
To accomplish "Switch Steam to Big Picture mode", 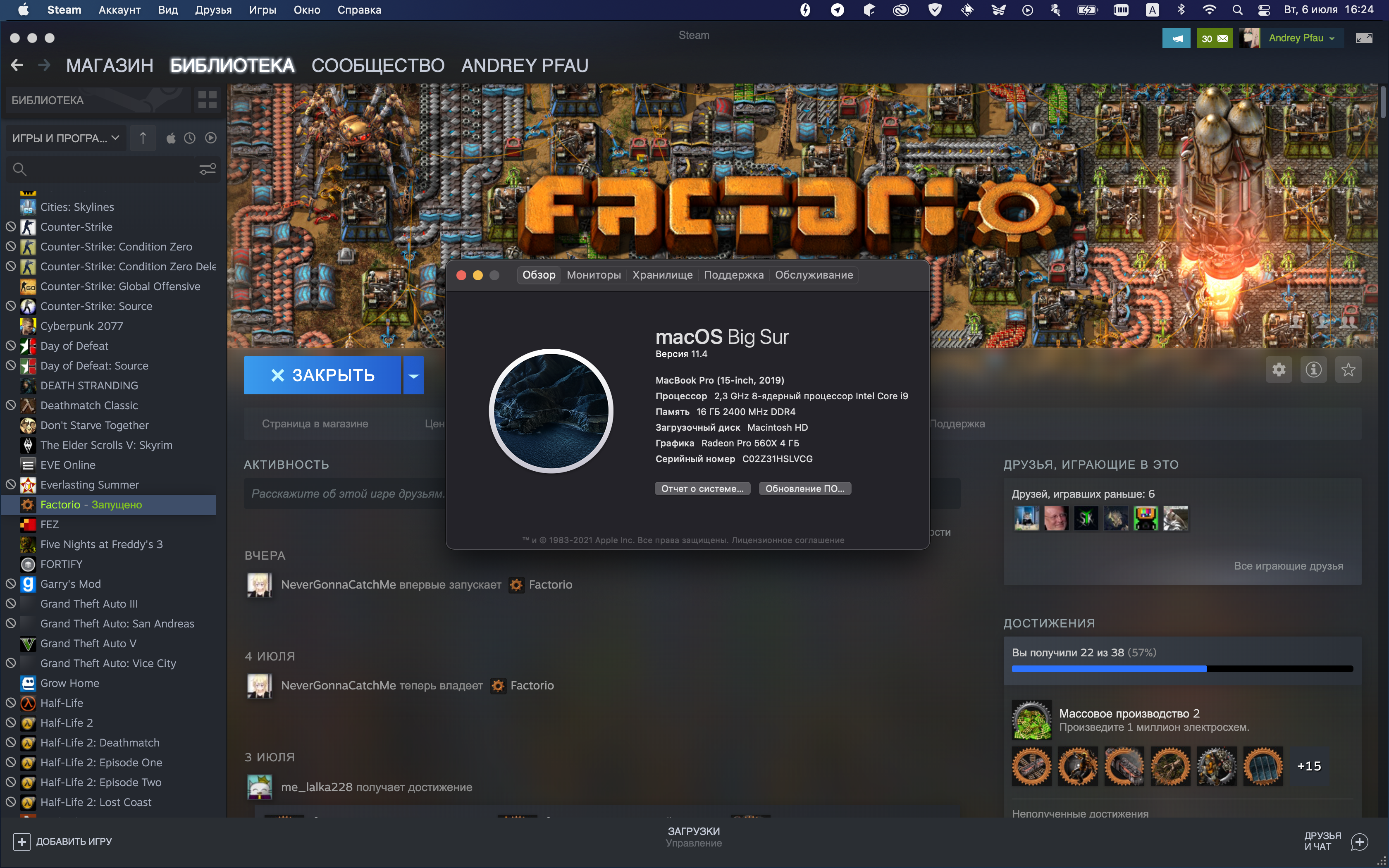I will [x=1364, y=38].
